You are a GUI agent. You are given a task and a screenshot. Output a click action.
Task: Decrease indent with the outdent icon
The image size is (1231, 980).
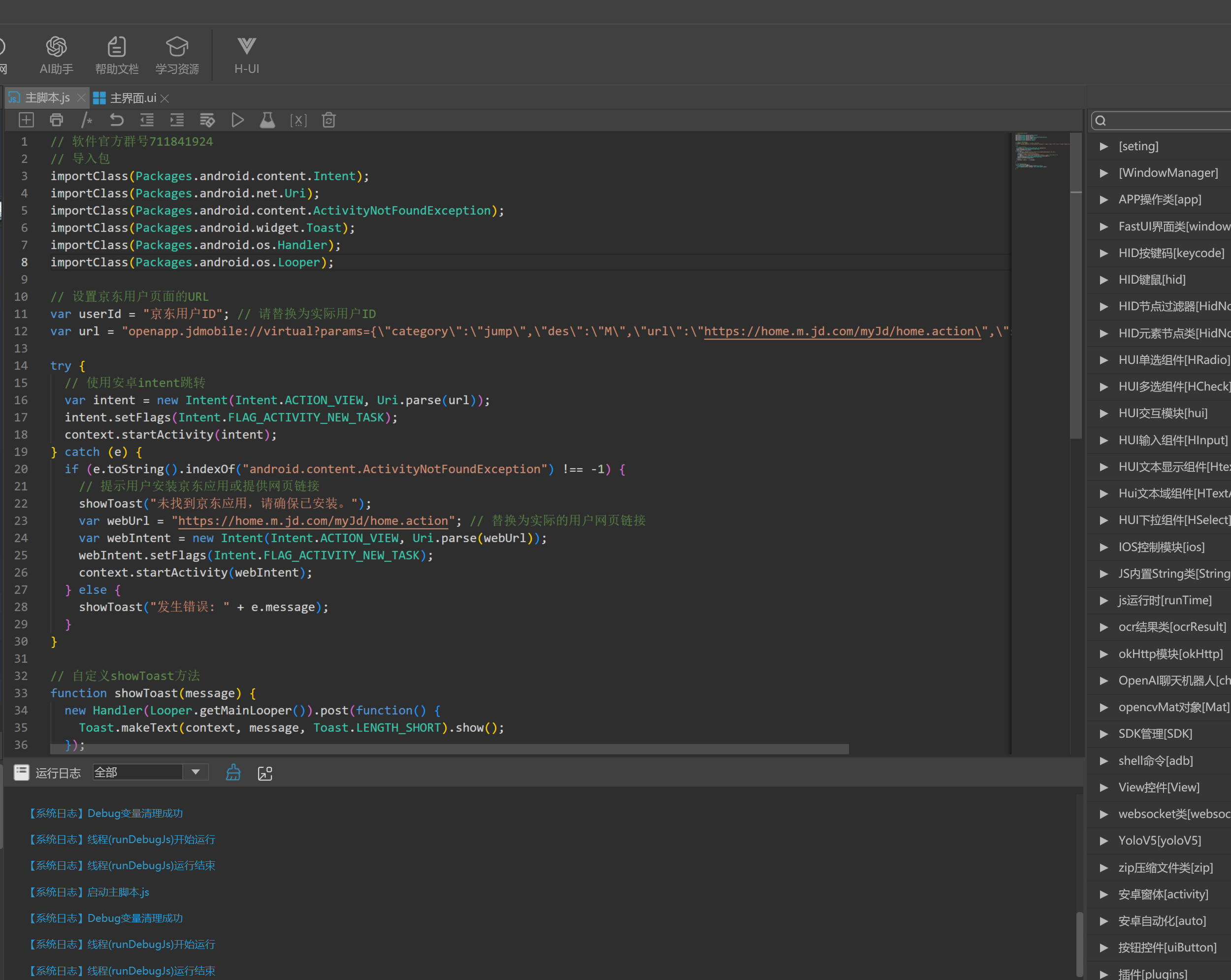pyautogui.click(x=147, y=120)
